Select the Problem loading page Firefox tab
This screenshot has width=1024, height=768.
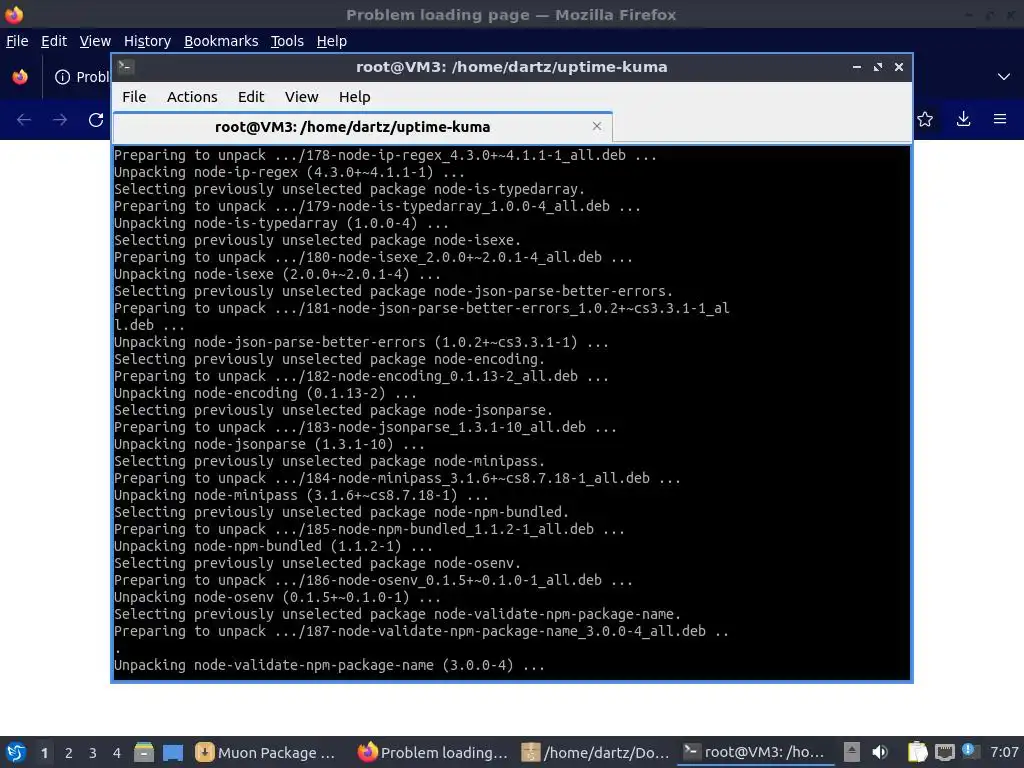pyautogui.click(x=81, y=77)
